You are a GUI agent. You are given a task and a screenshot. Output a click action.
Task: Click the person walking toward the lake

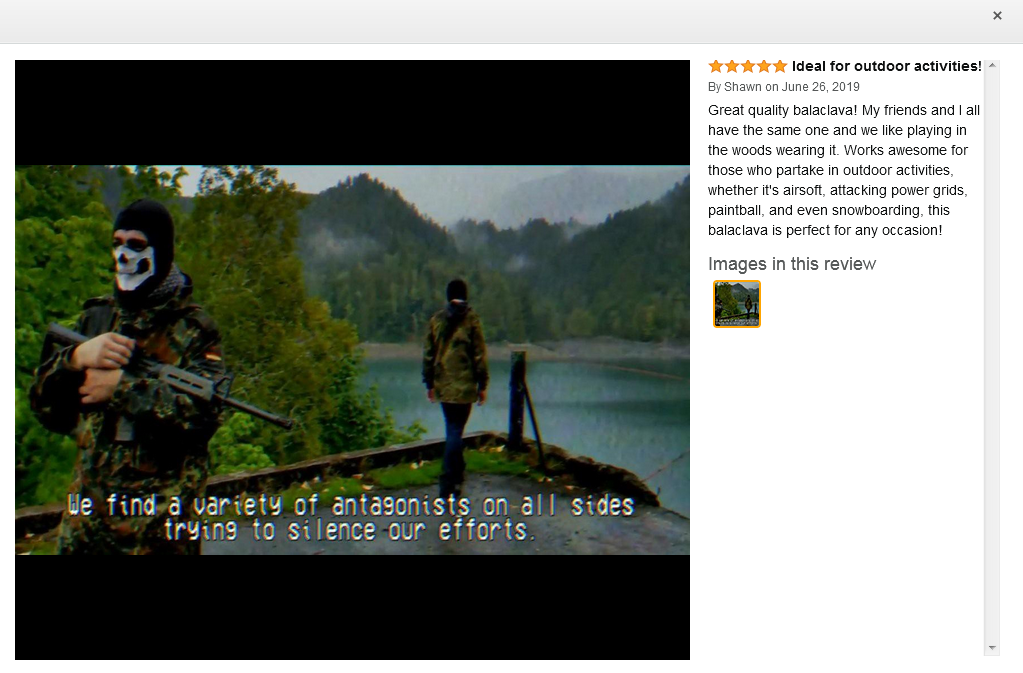tap(455, 385)
